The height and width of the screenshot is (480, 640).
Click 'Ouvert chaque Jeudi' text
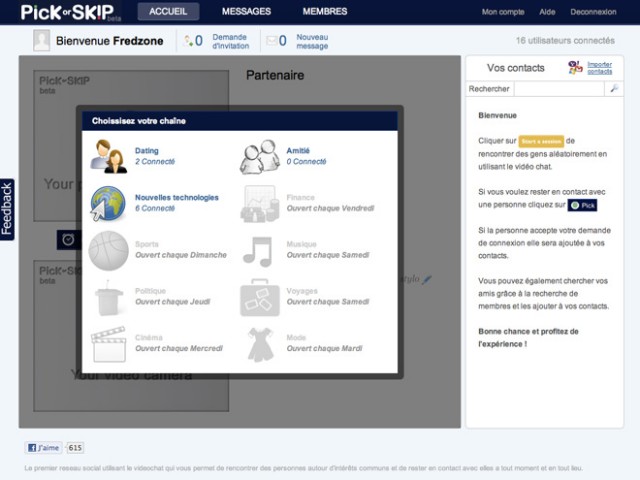coord(173,302)
